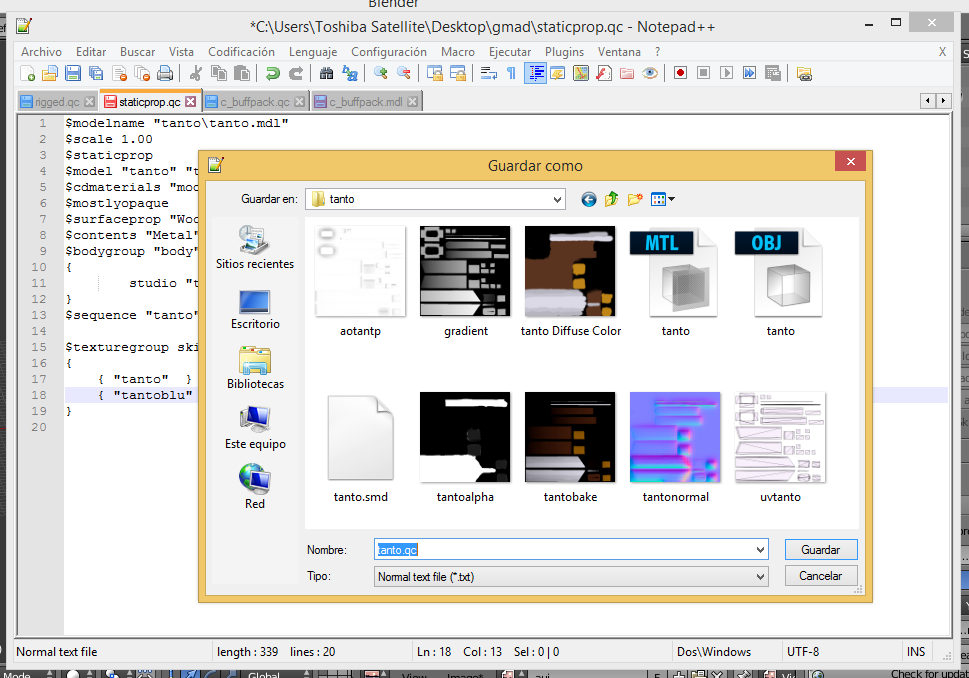Image resolution: width=969 pixels, height=678 pixels.
Task: Click the Find binoculars icon
Action: (x=326, y=73)
